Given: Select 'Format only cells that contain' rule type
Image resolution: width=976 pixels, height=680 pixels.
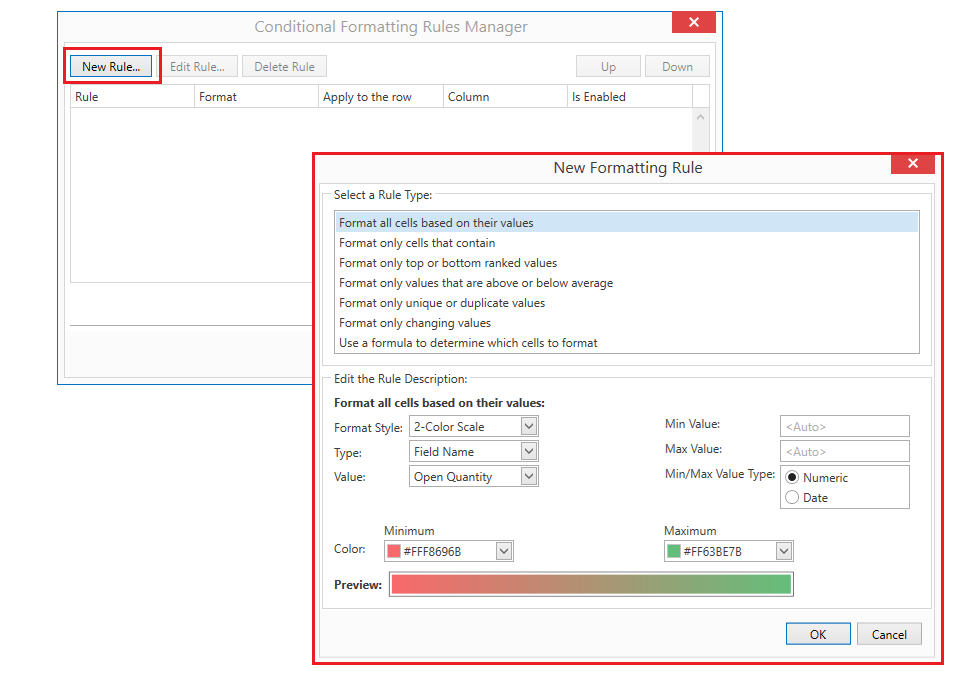Looking at the screenshot, I should click(627, 243).
